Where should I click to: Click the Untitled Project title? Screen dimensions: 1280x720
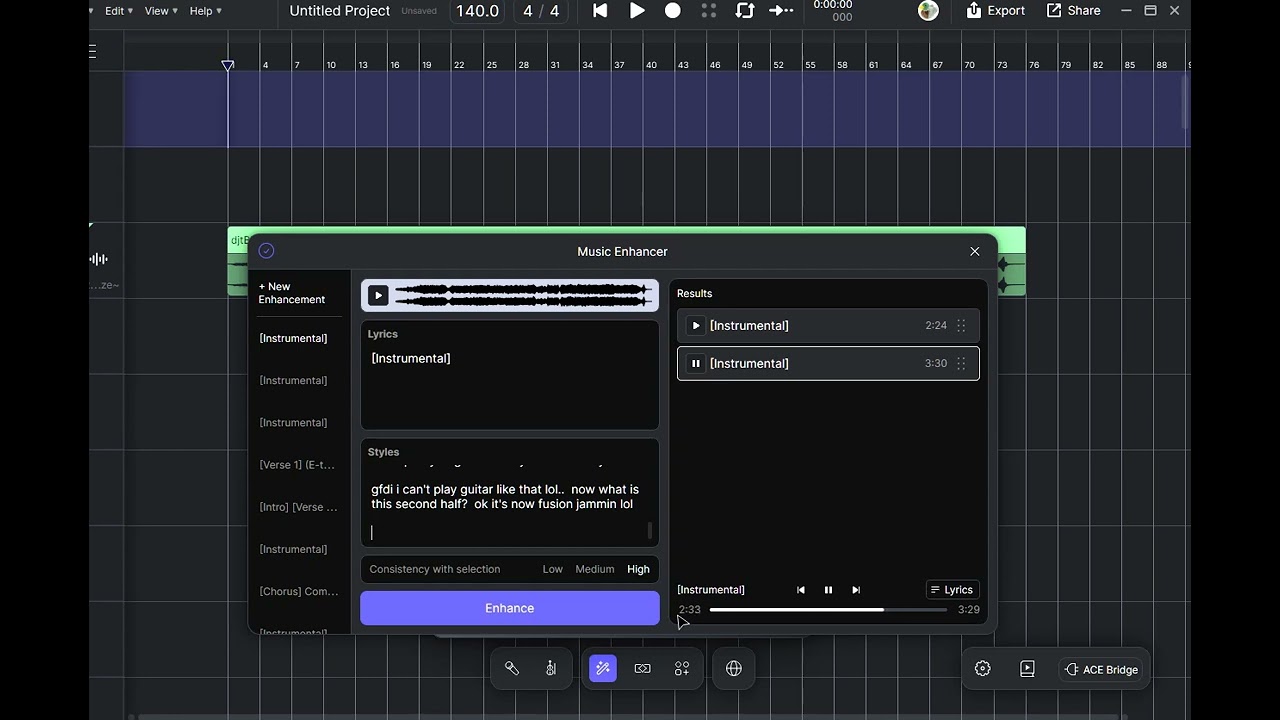340,11
